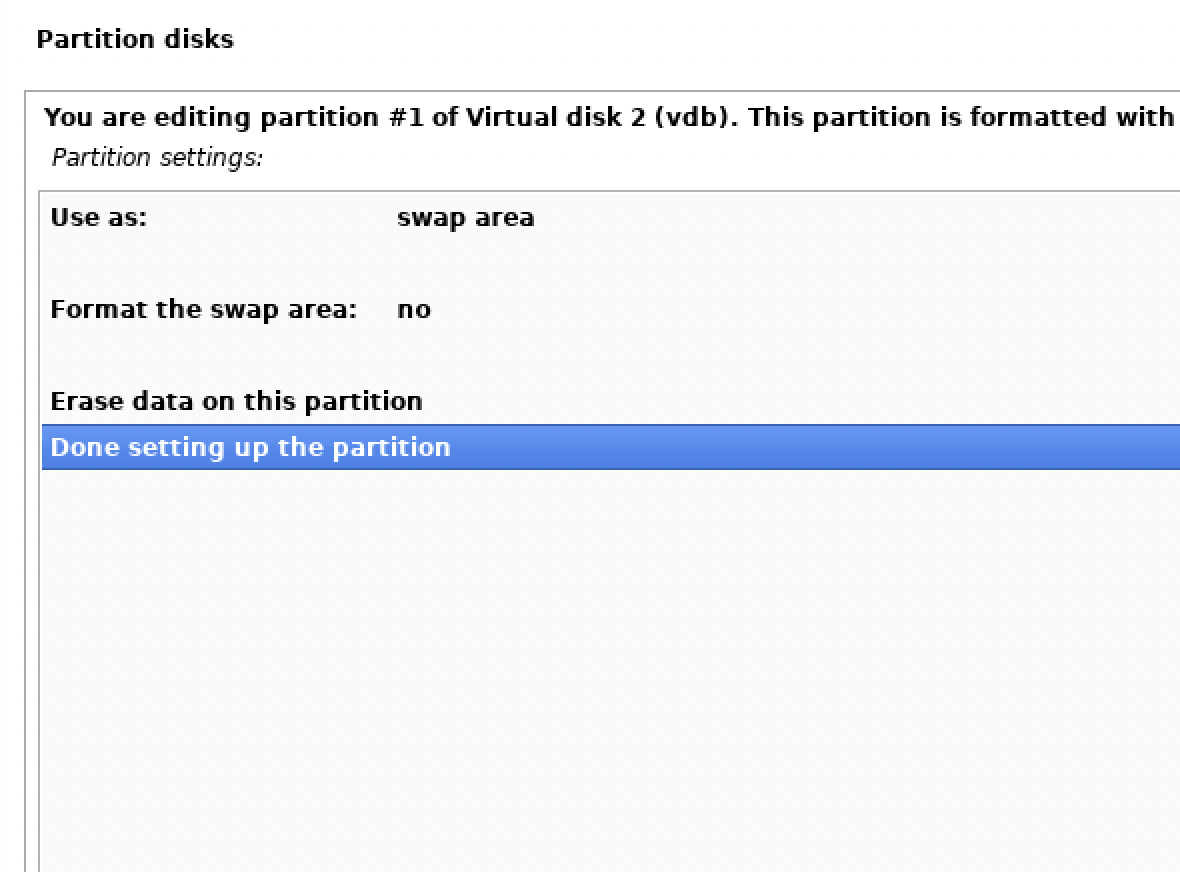Click the 'swap area' value

coord(465,217)
